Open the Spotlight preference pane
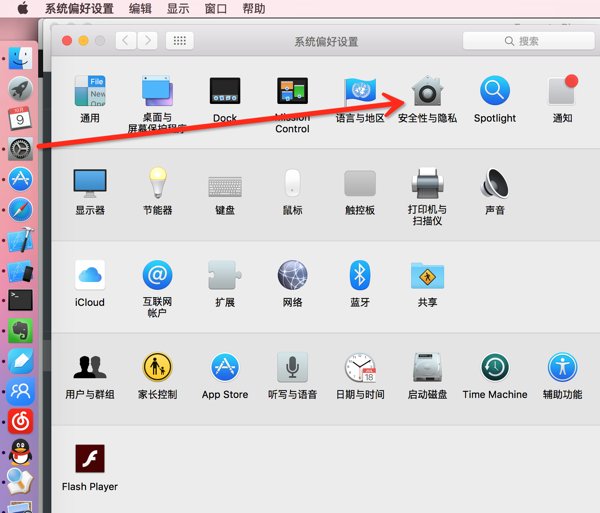 click(495, 91)
